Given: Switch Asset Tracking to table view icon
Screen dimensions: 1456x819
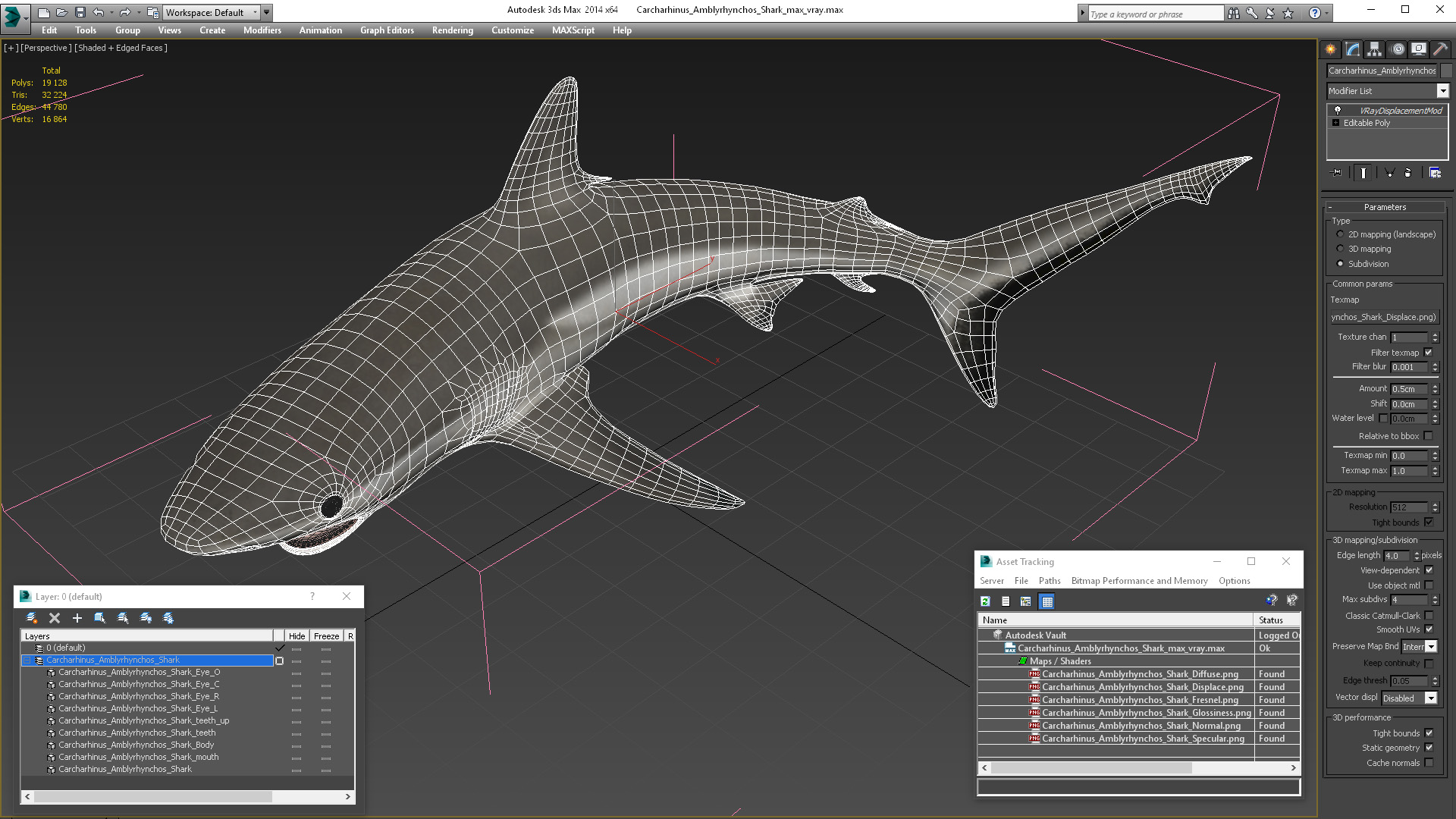Looking at the screenshot, I should click(1047, 601).
